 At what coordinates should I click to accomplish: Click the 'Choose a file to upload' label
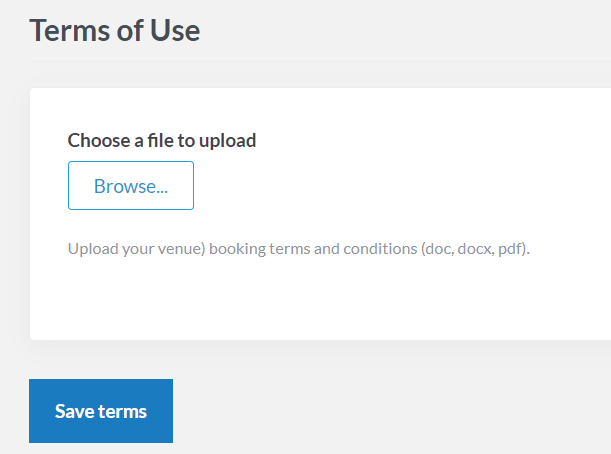tap(162, 140)
